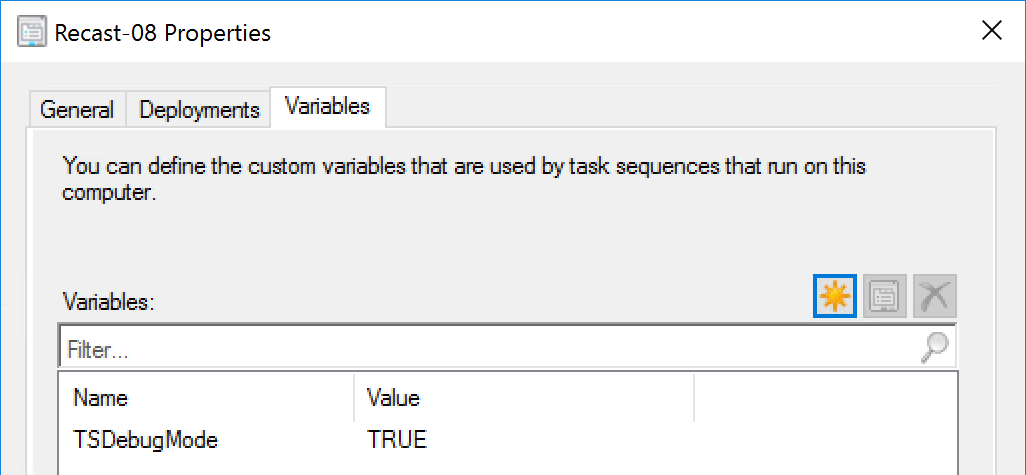Click the Variables: list label
The height and width of the screenshot is (475, 1026).
[x=107, y=301]
